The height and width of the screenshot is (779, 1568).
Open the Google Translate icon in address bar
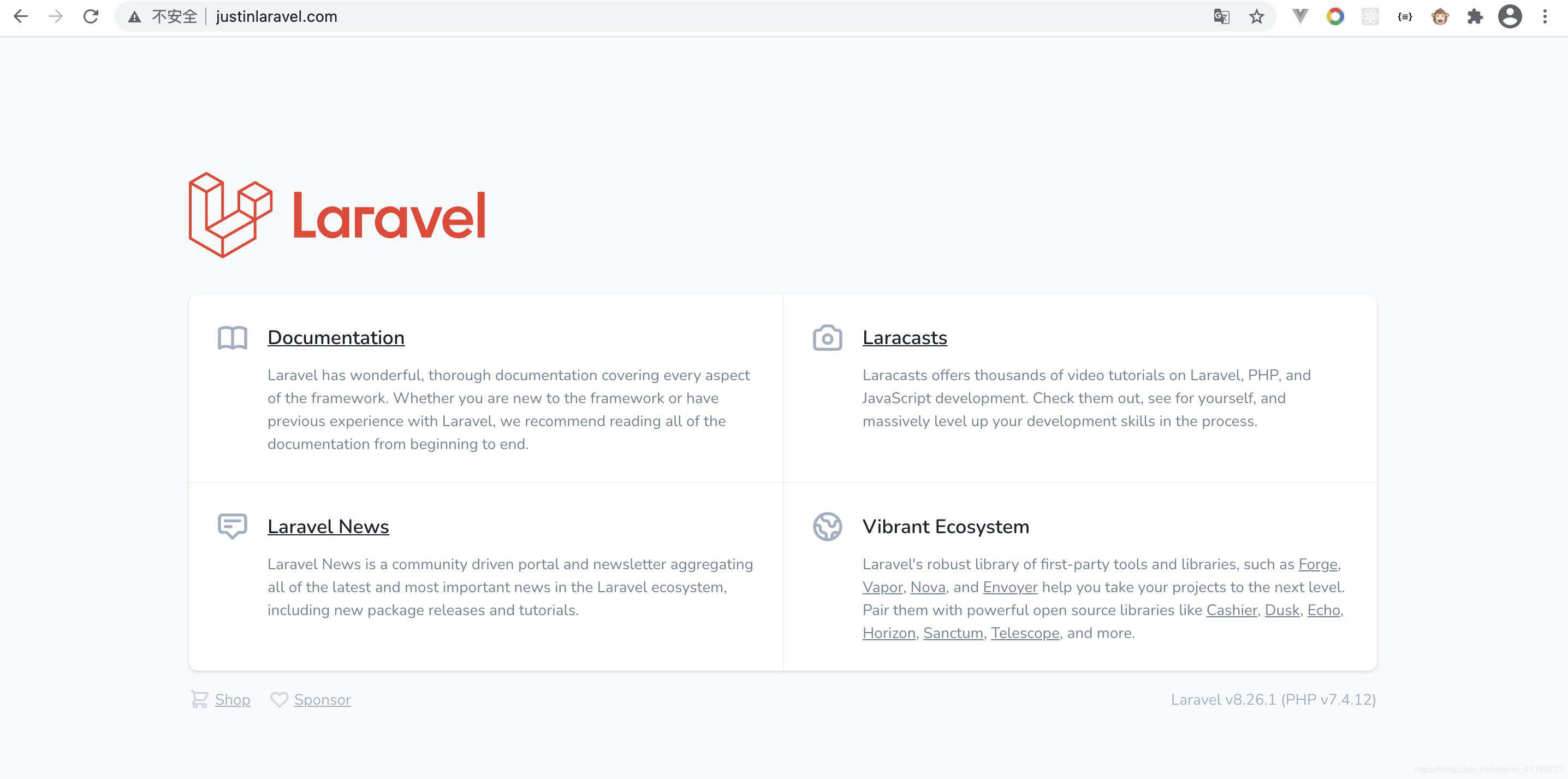coord(1221,16)
